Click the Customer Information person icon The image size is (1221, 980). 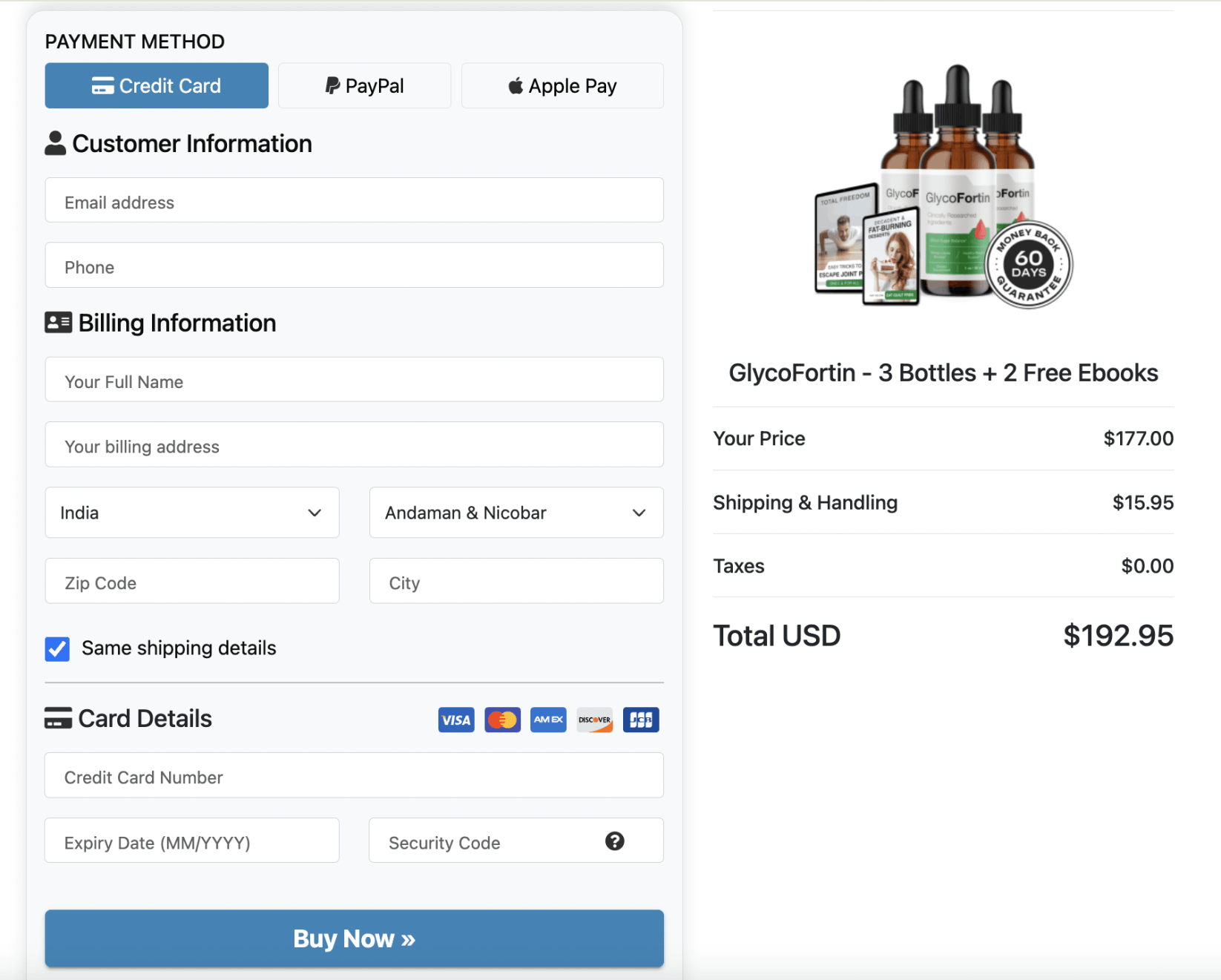(55, 142)
